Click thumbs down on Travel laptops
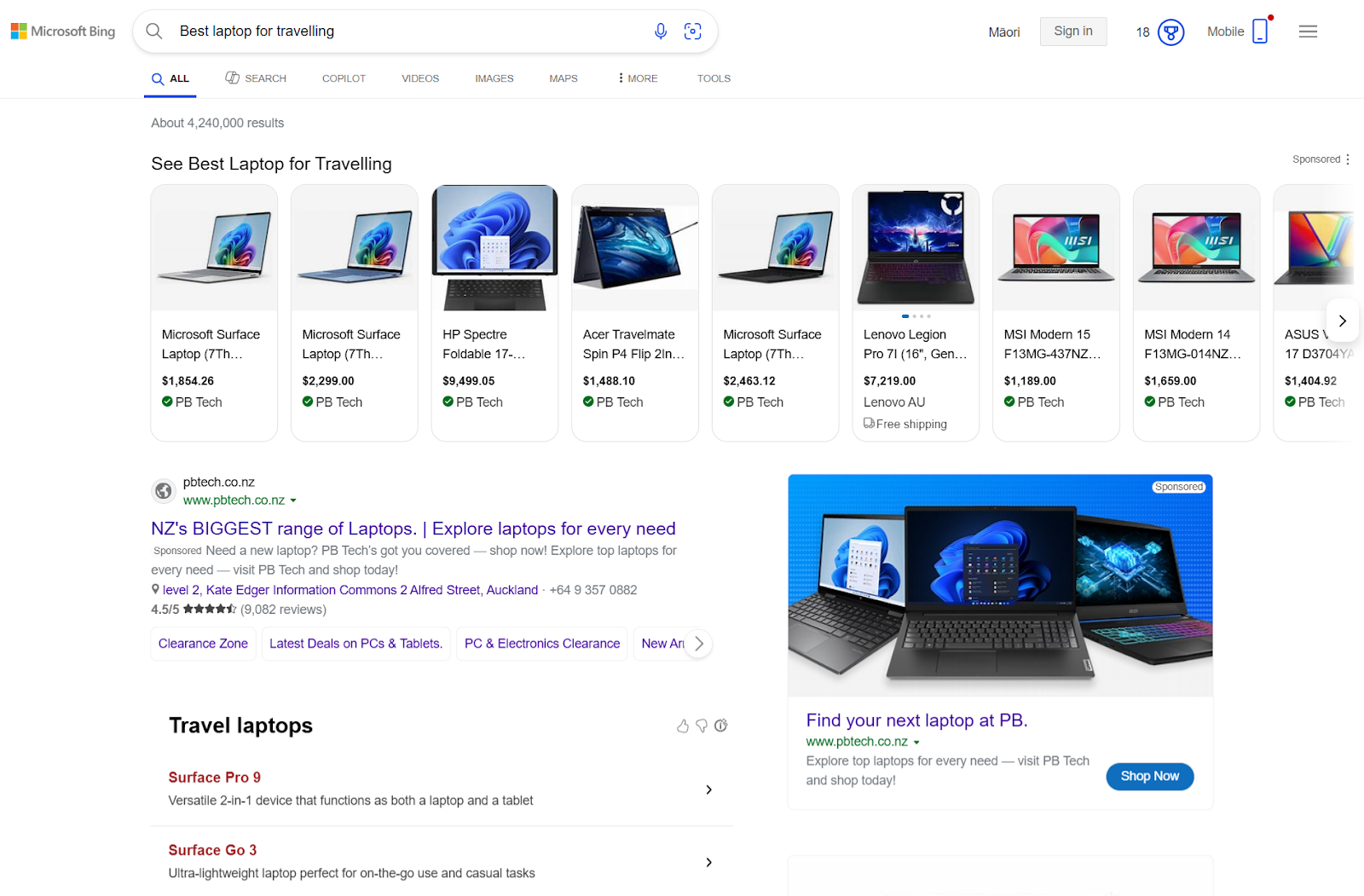Image resolution: width=1364 pixels, height=896 pixels. pyautogui.click(x=702, y=725)
